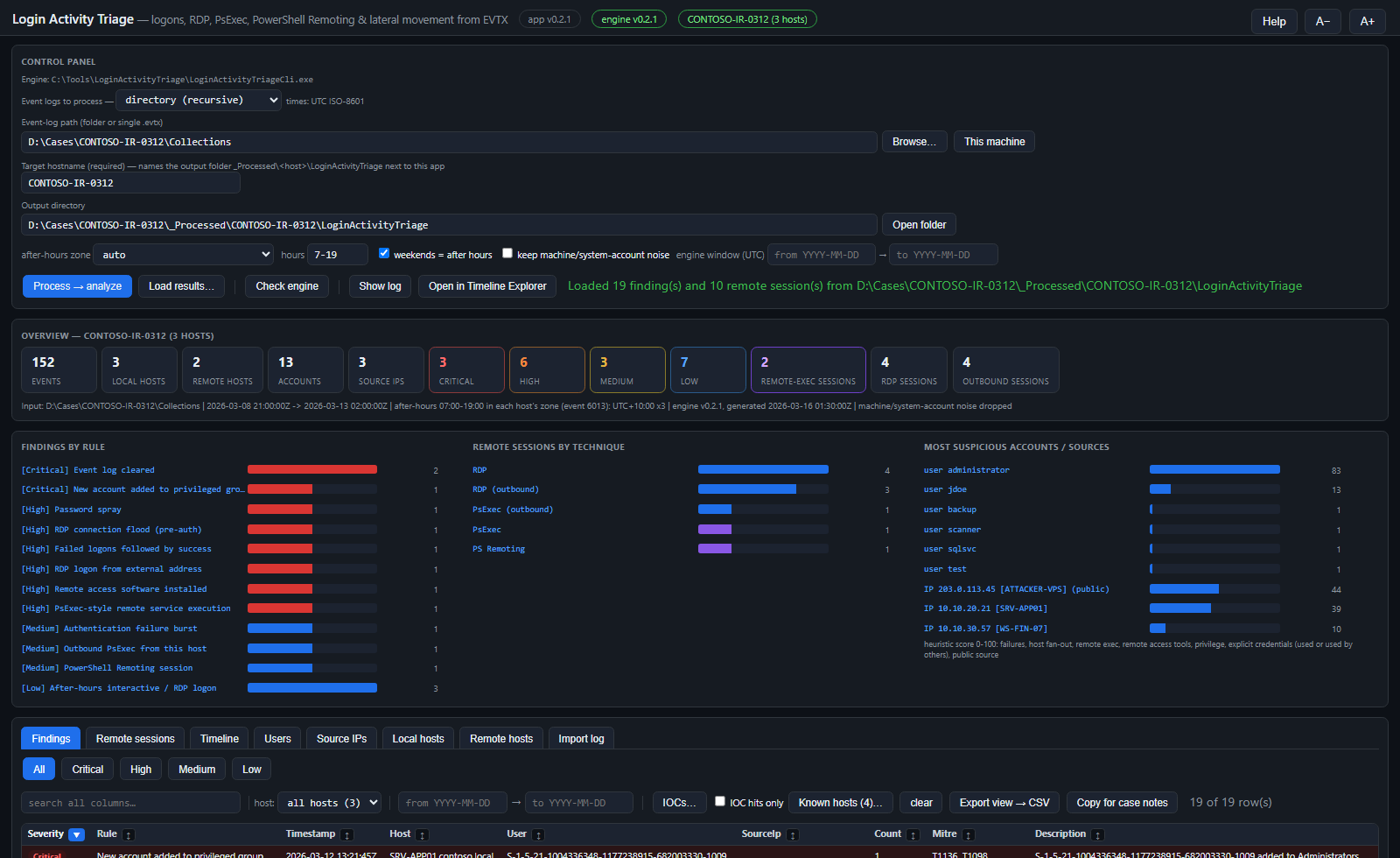This screenshot has height=858, width=1400.
Task: Click the Count column sort icon
Action: pos(913,835)
